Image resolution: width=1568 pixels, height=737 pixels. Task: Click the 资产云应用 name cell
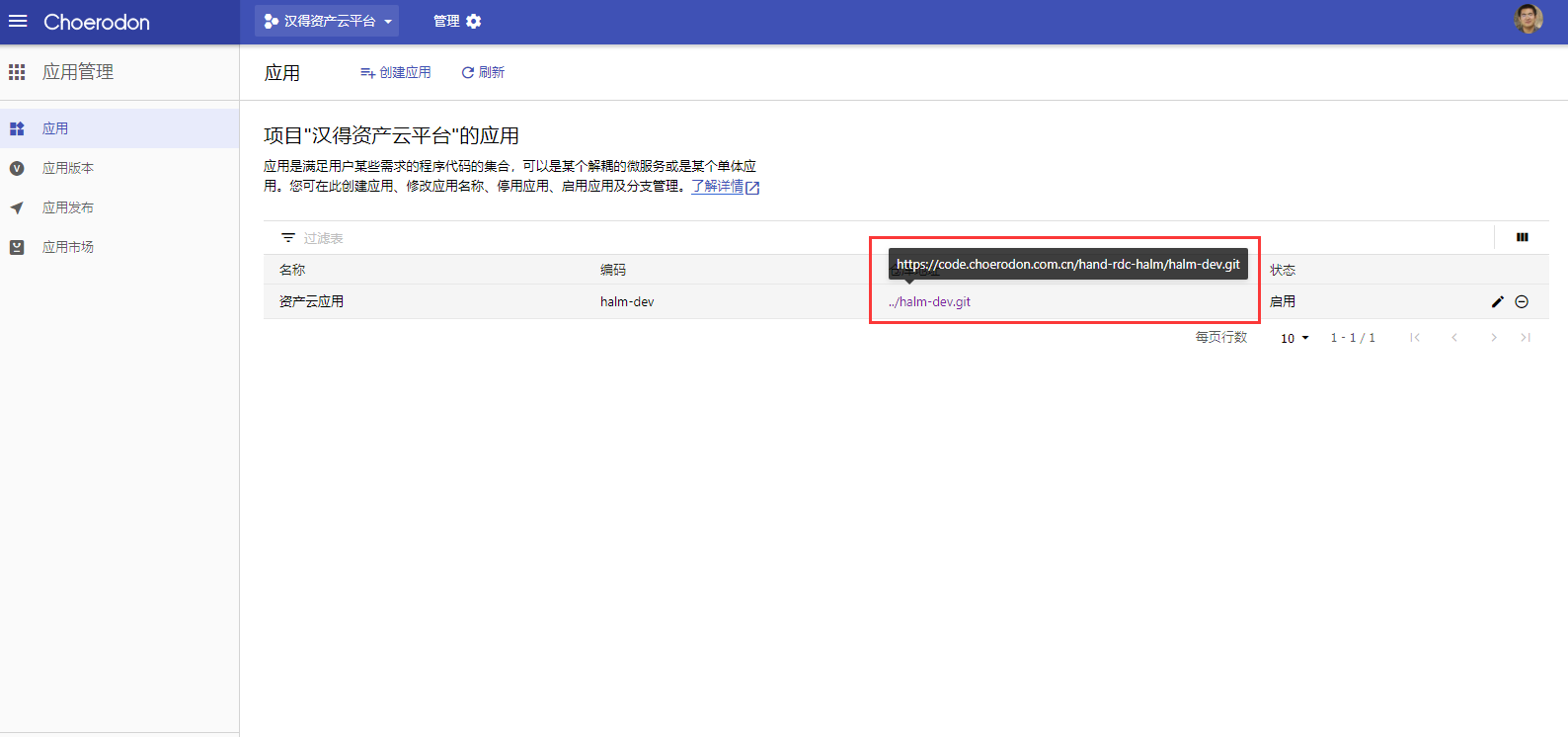(311, 301)
